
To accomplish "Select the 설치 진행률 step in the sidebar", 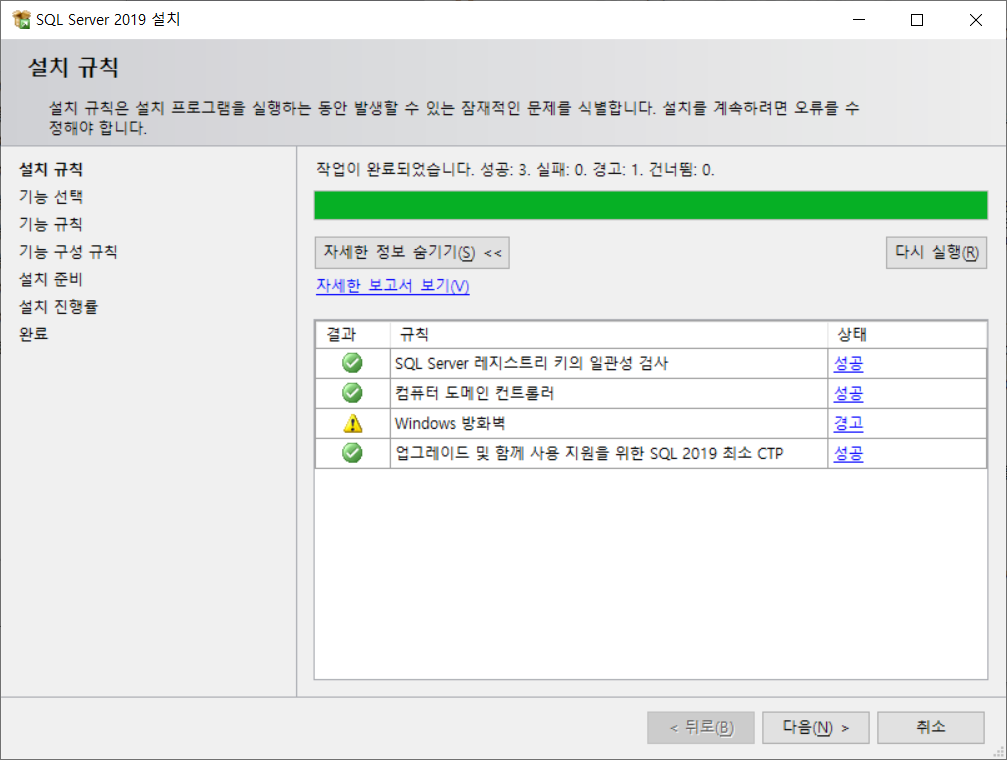I will tap(58, 307).
